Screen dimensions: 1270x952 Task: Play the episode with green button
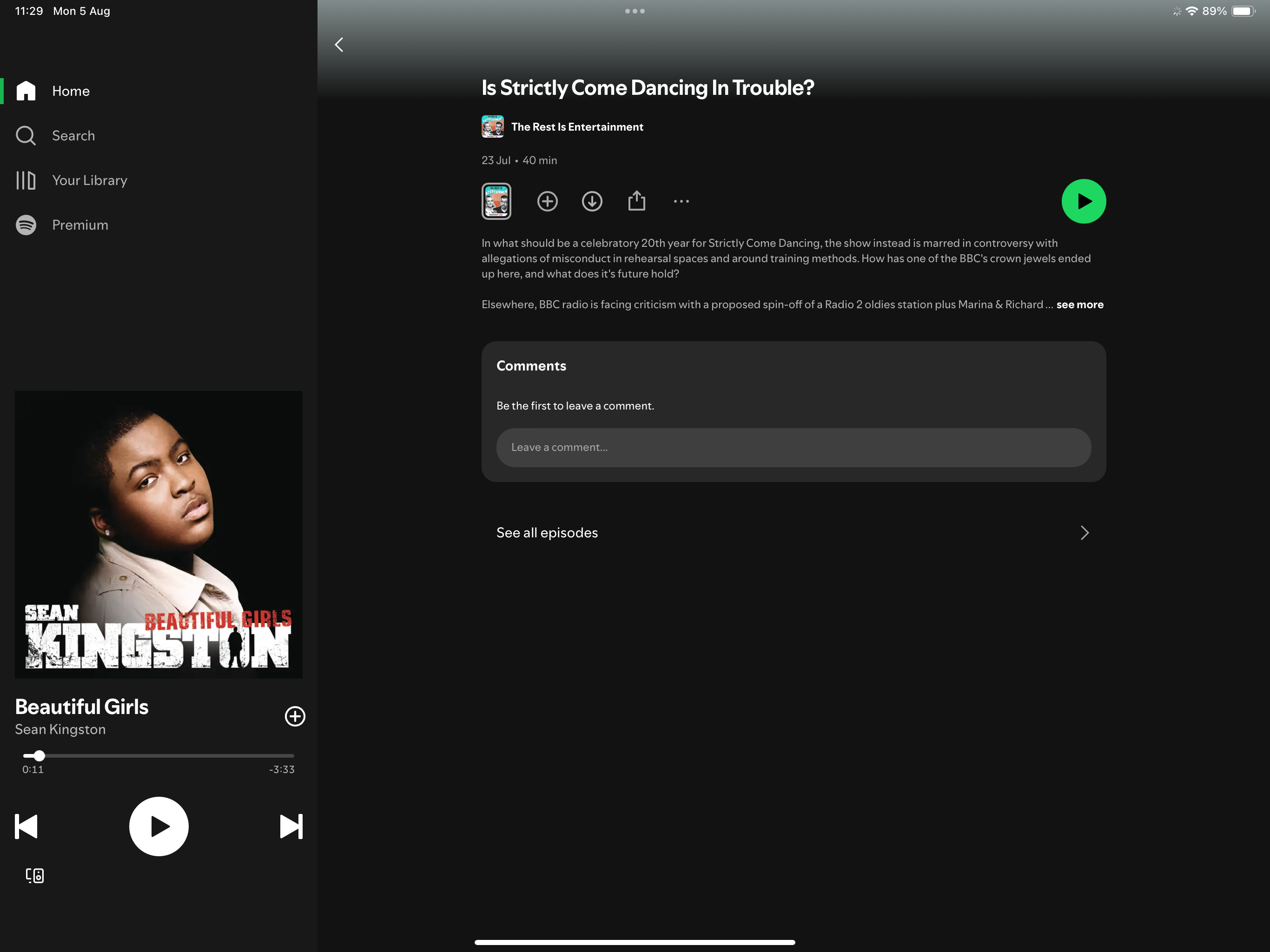(x=1084, y=202)
